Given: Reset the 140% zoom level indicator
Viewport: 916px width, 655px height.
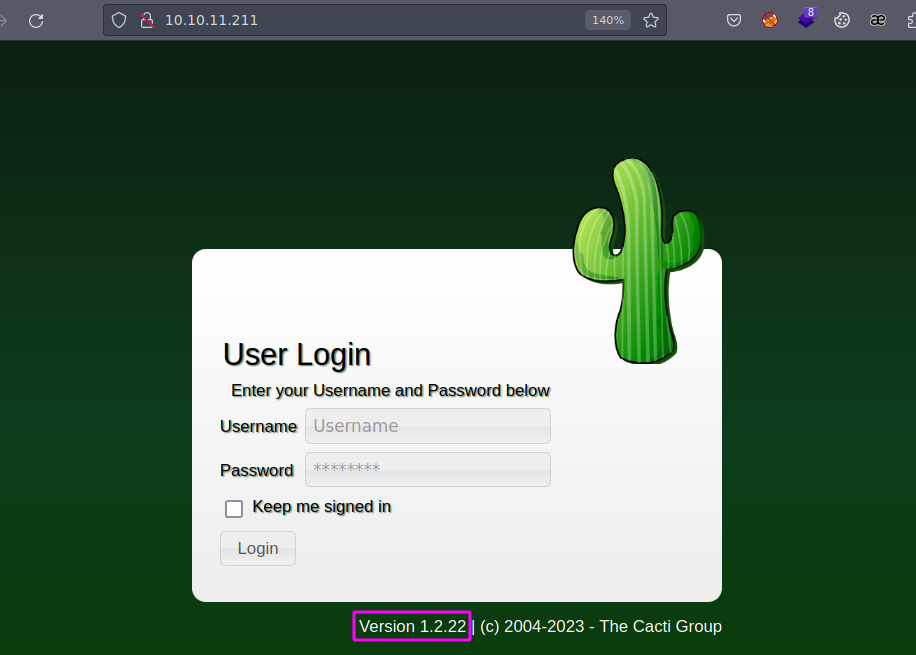Looking at the screenshot, I should coord(608,20).
